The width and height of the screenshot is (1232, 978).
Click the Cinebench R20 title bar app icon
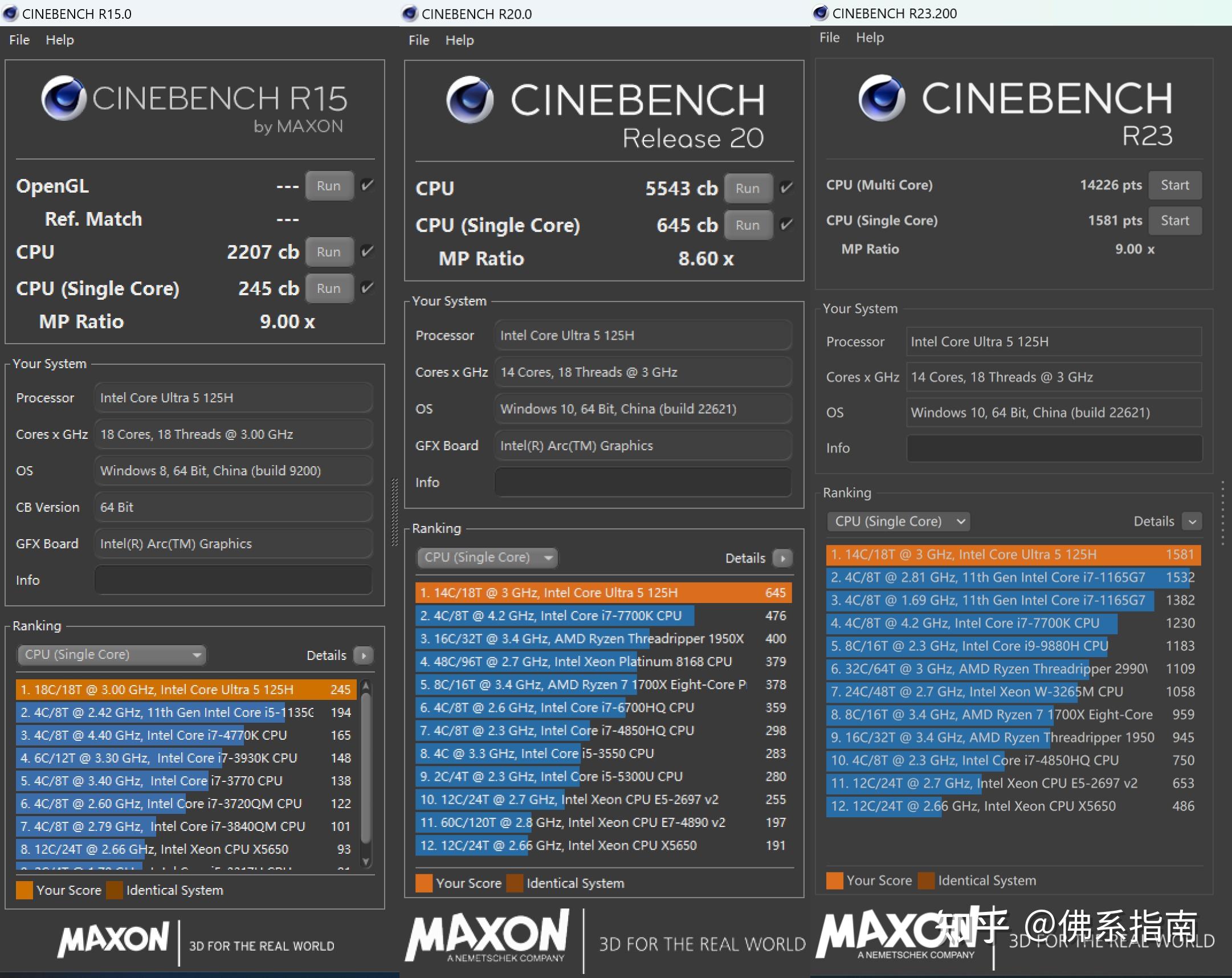click(x=410, y=14)
